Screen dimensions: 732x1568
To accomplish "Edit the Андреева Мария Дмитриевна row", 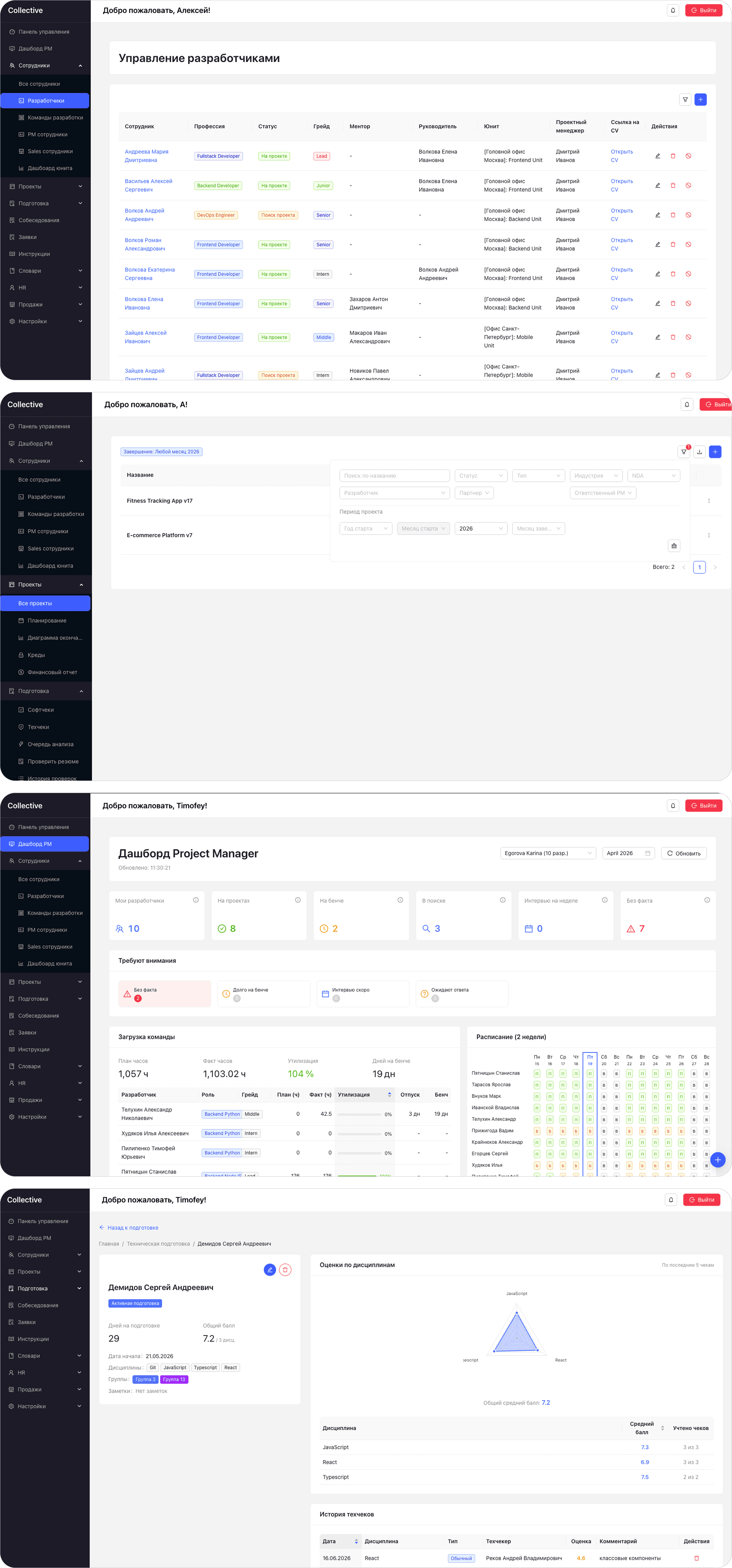I will coord(658,156).
